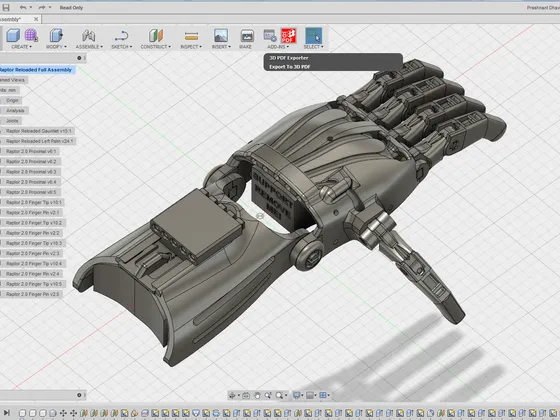Click the Redo arrow icon

tap(42, 7)
